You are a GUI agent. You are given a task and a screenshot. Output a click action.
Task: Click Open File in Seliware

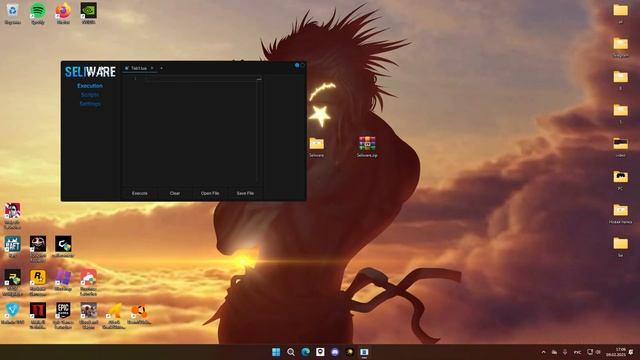pyautogui.click(x=210, y=193)
